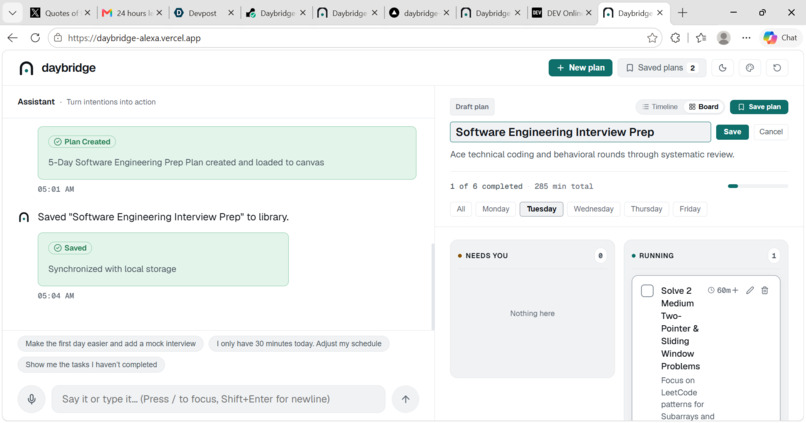Toggle dark mode moon icon

click(722, 68)
